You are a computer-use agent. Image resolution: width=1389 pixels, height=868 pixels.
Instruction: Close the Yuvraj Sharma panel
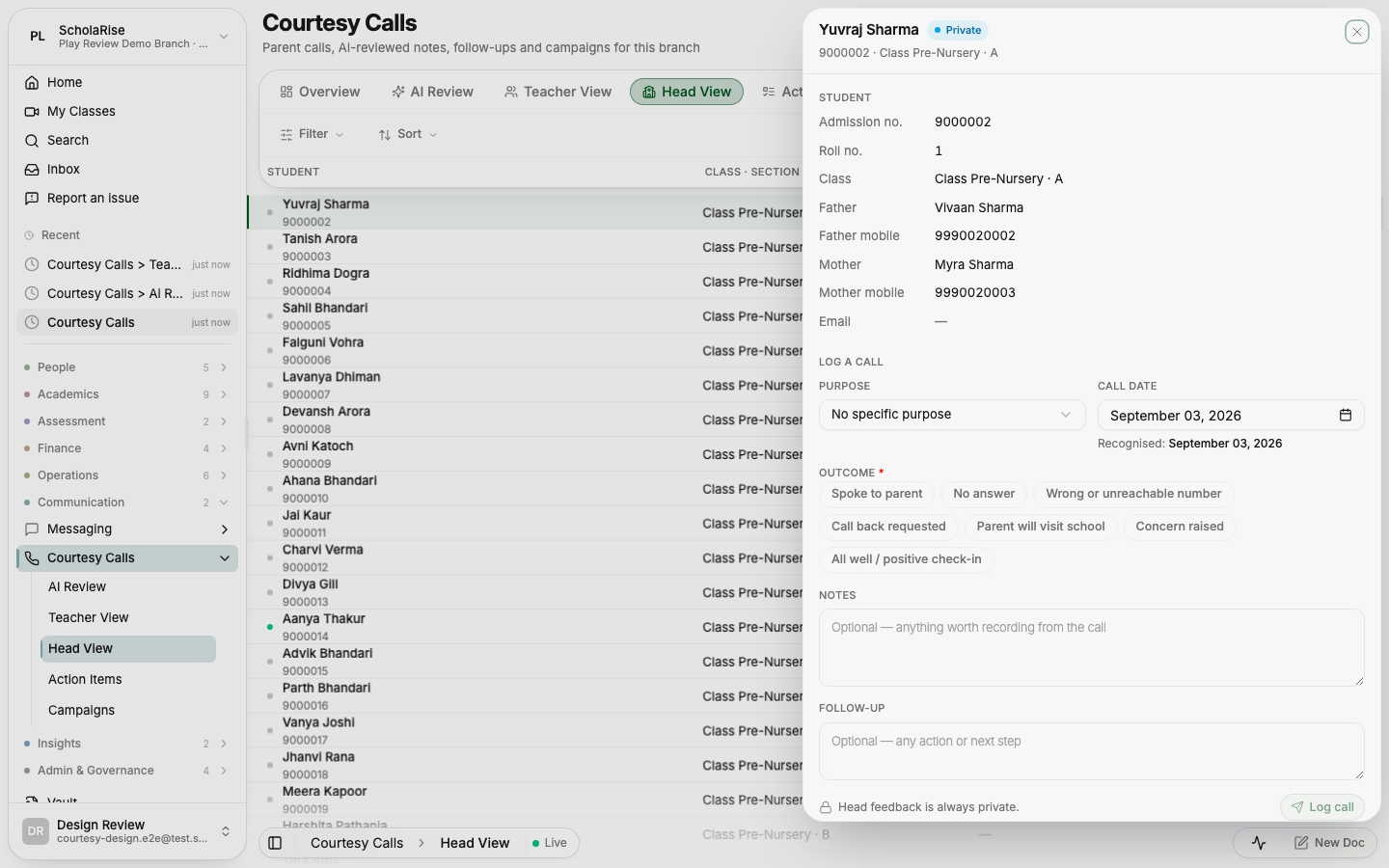pos(1357,32)
